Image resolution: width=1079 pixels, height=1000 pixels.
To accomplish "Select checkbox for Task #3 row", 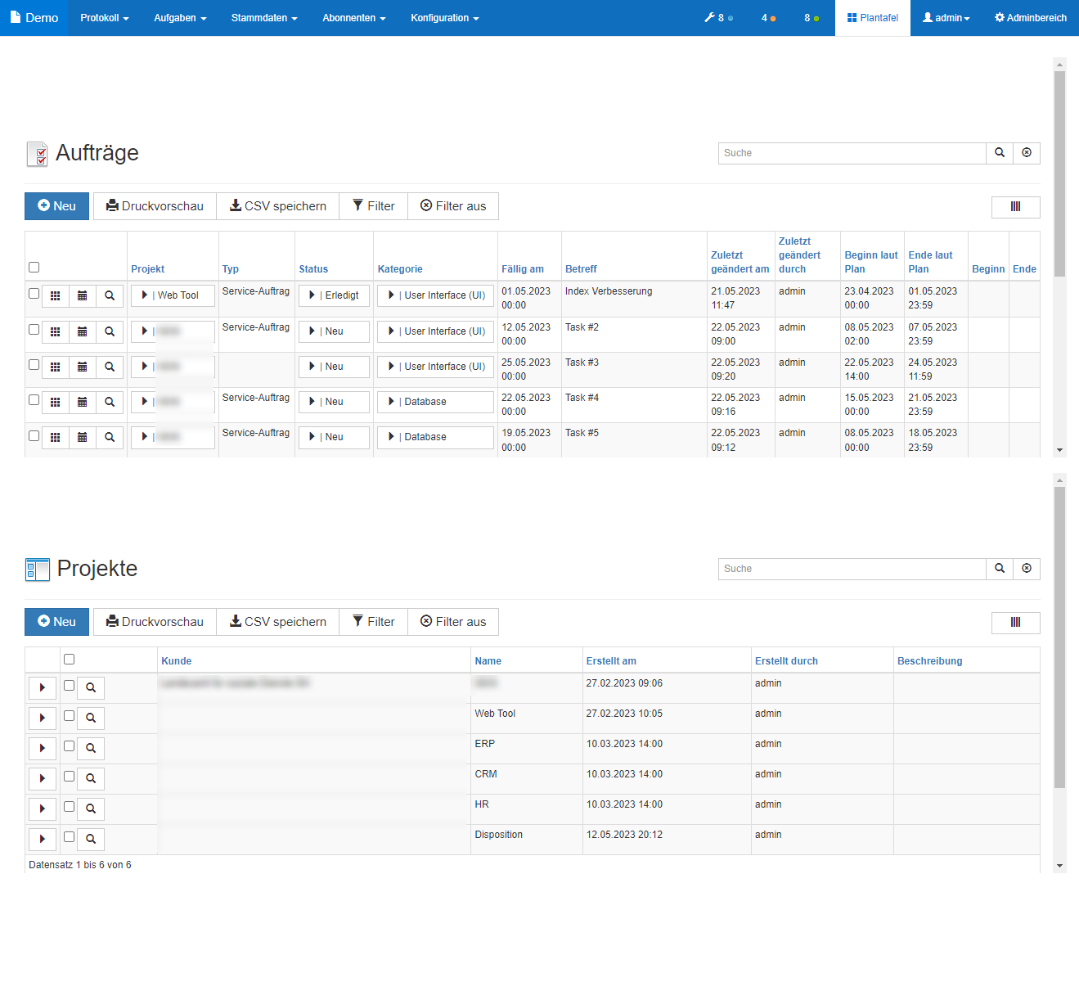I will [34, 365].
